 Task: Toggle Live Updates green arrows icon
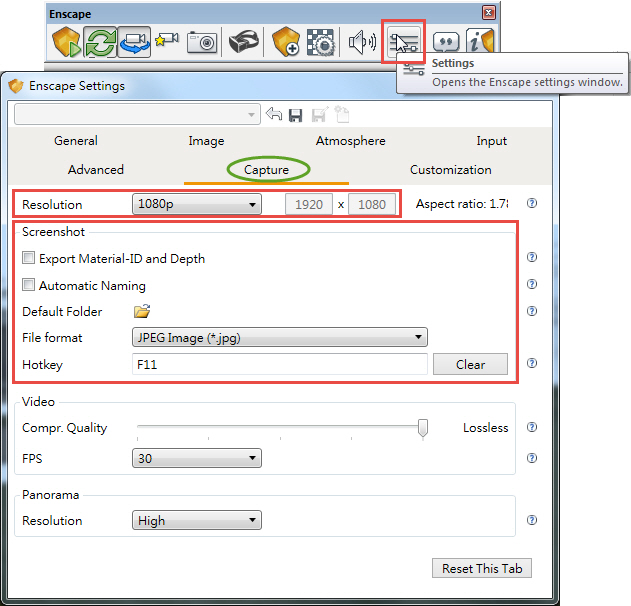tap(100, 42)
